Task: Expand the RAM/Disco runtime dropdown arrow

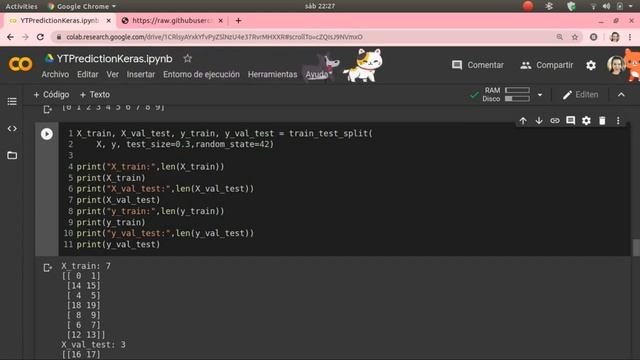Action: tap(540, 95)
